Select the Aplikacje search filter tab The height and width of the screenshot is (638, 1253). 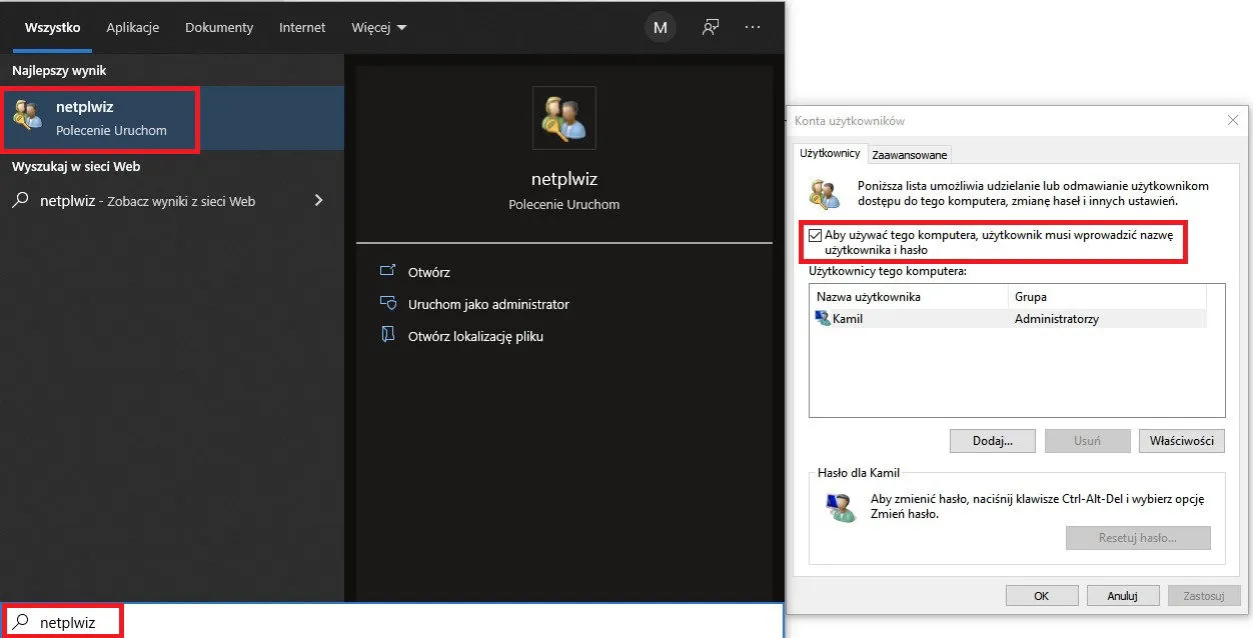click(x=133, y=28)
